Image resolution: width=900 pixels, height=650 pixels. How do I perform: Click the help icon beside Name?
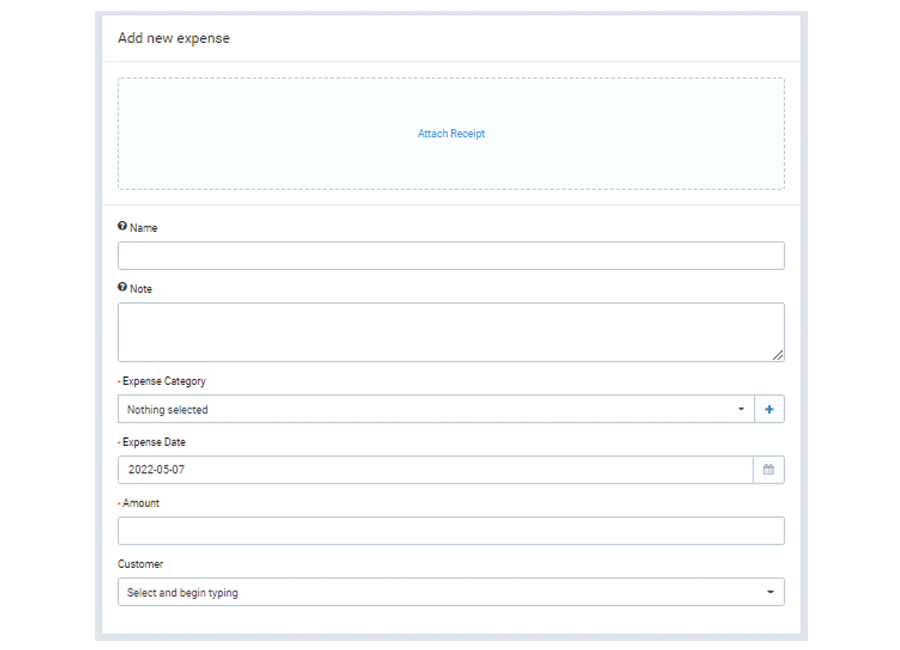point(123,227)
